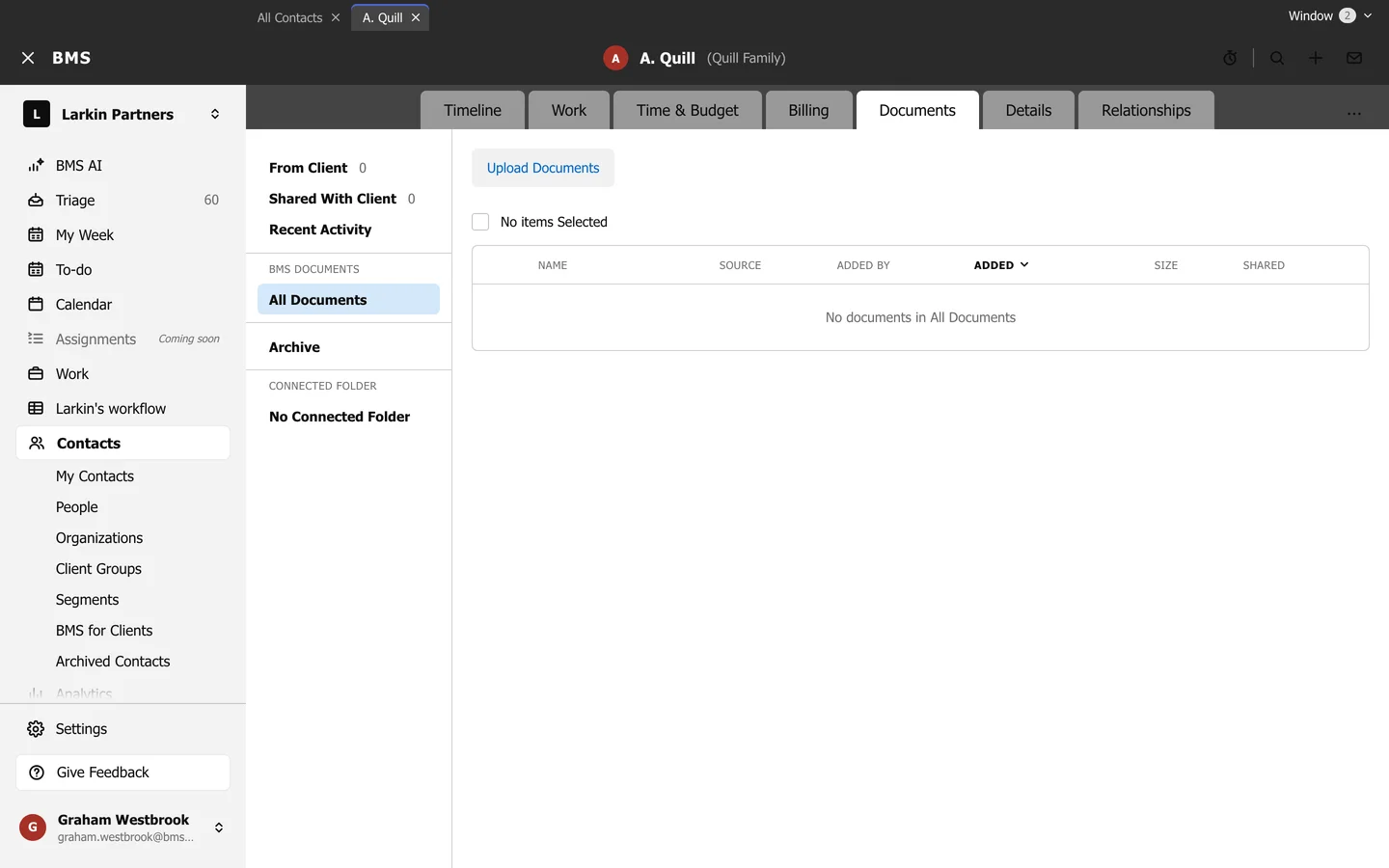Open the more options ellipsis menu

click(x=1354, y=112)
